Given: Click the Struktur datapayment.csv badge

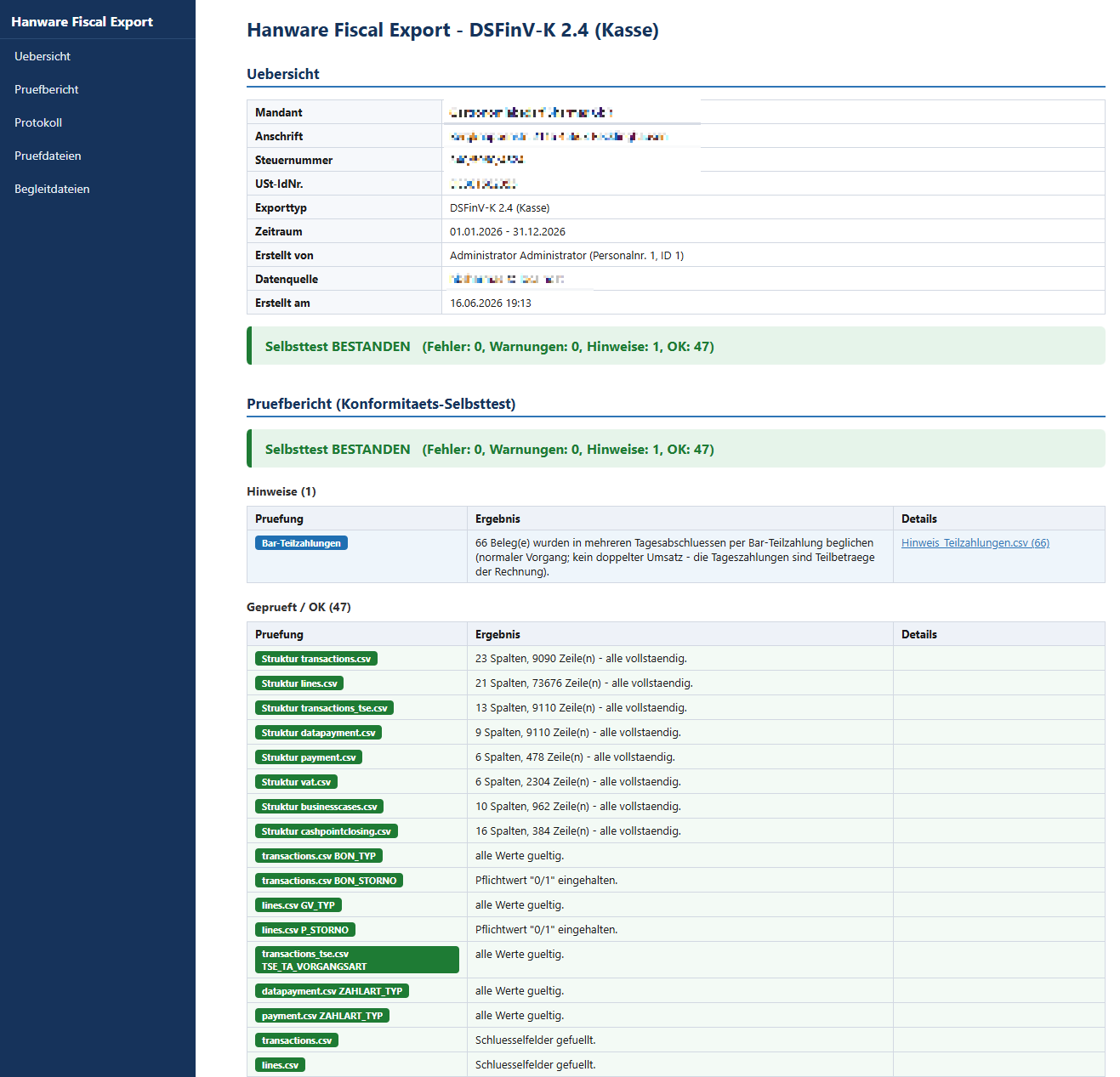Looking at the screenshot, I should click(x=318, y=733).
